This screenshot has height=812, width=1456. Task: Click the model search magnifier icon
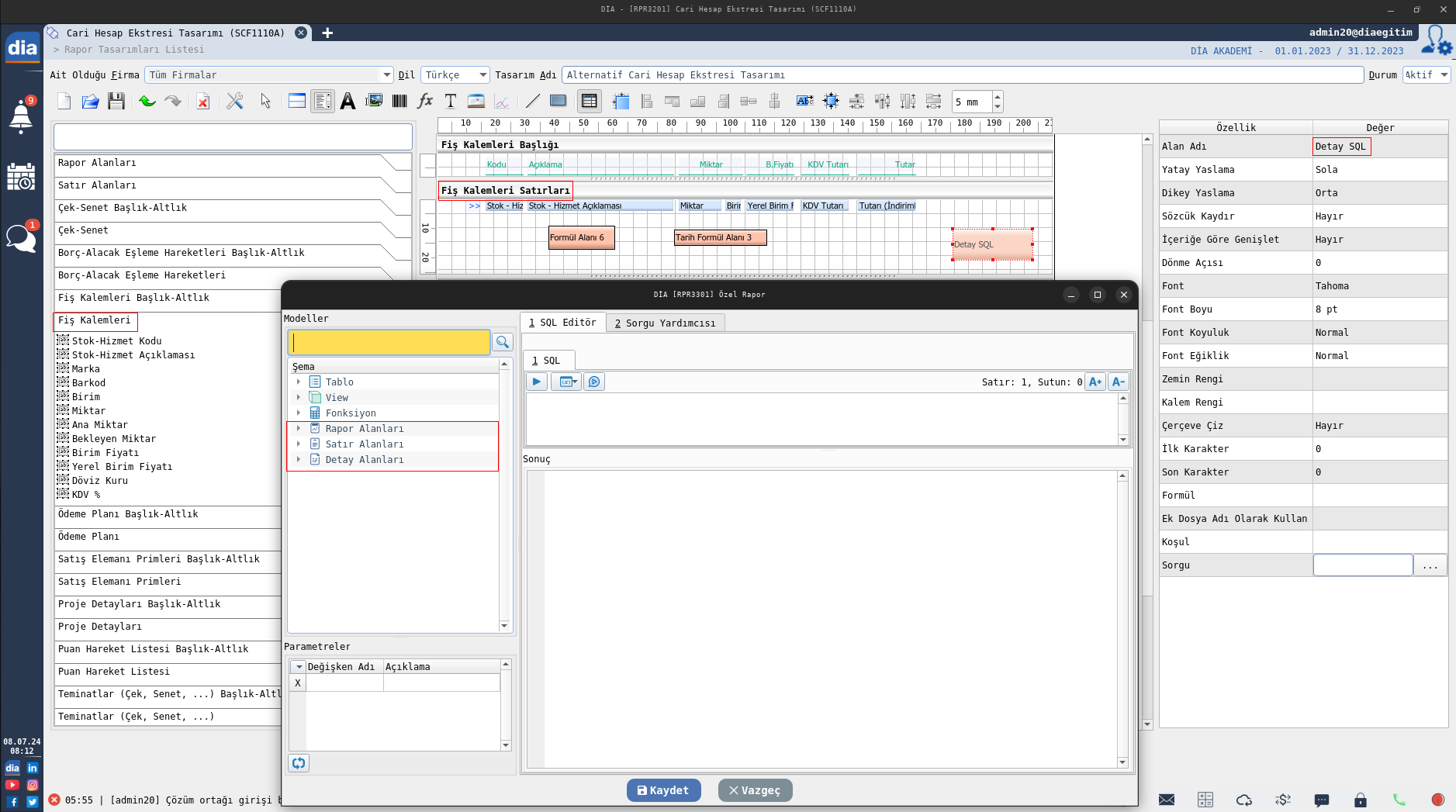pyautogui.click(x=503, y=342)
